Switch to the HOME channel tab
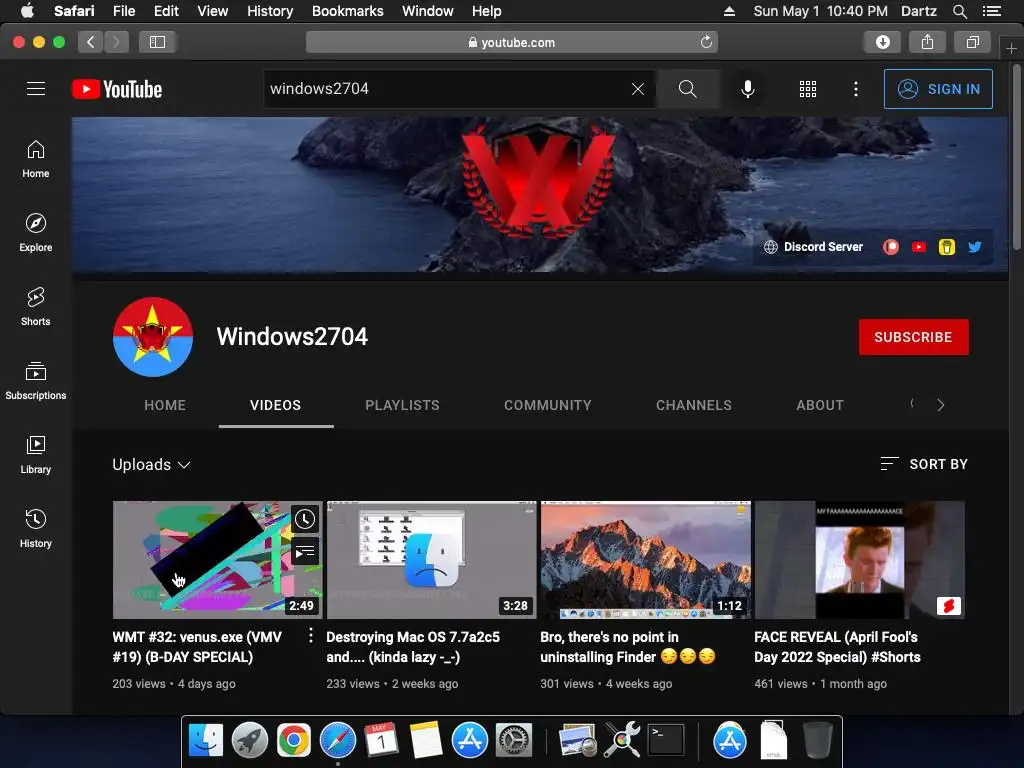Image resolution: width=1024 pixels, height=768 pixels. point(165,405)
